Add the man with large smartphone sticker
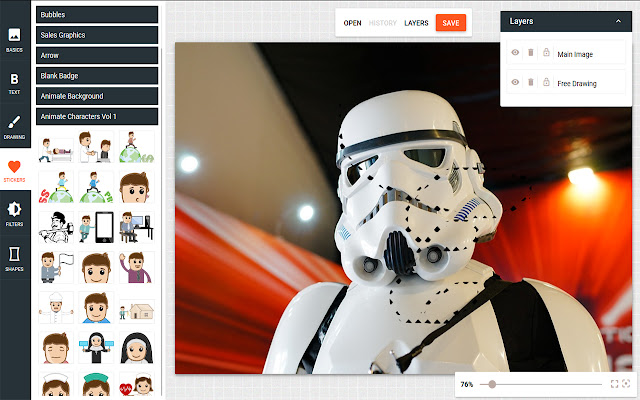This screenshot has height=400, width=640. pyautogui.click(x=96, y=227)
